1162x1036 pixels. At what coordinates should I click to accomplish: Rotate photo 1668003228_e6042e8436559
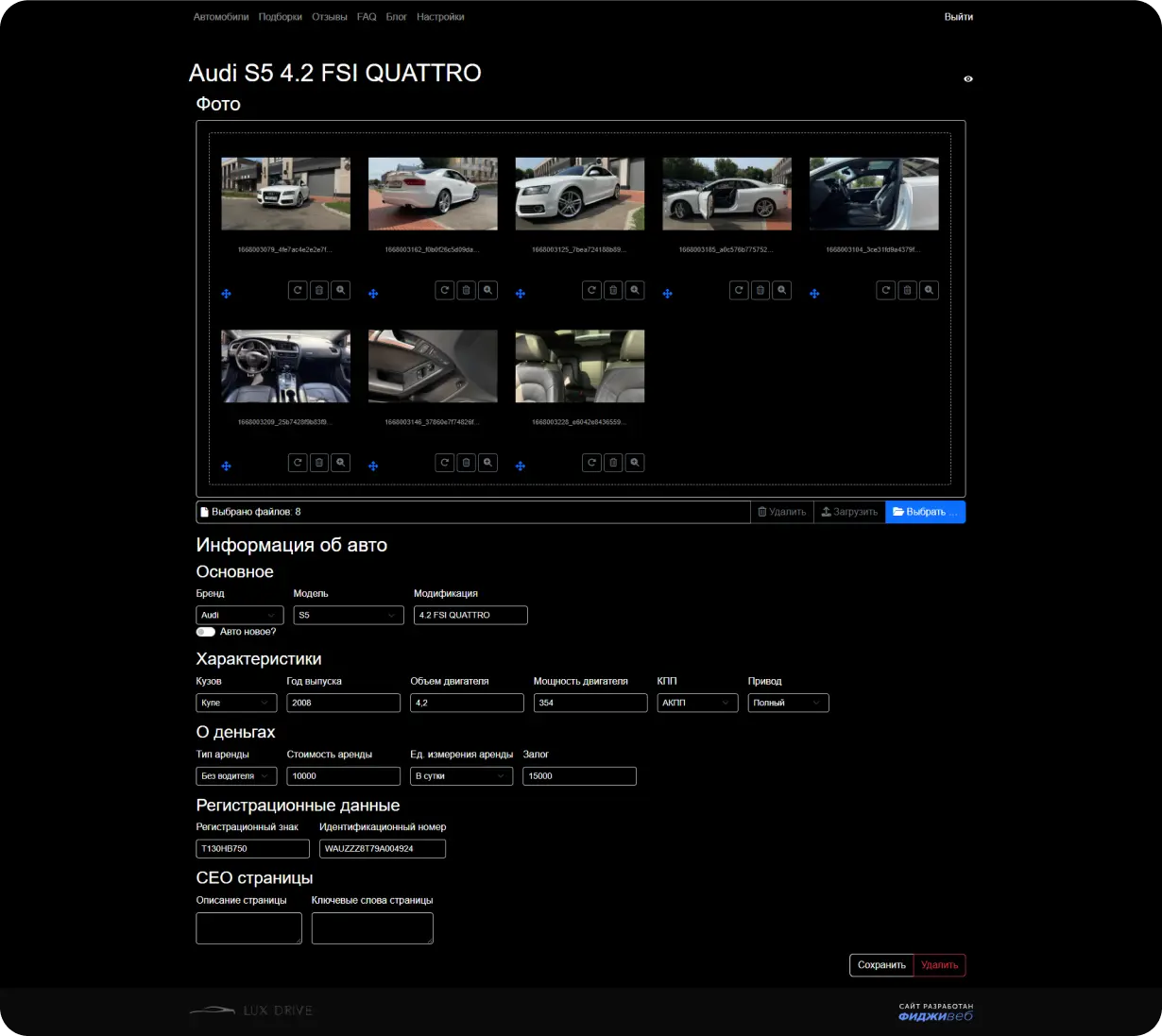coord(592,463)
